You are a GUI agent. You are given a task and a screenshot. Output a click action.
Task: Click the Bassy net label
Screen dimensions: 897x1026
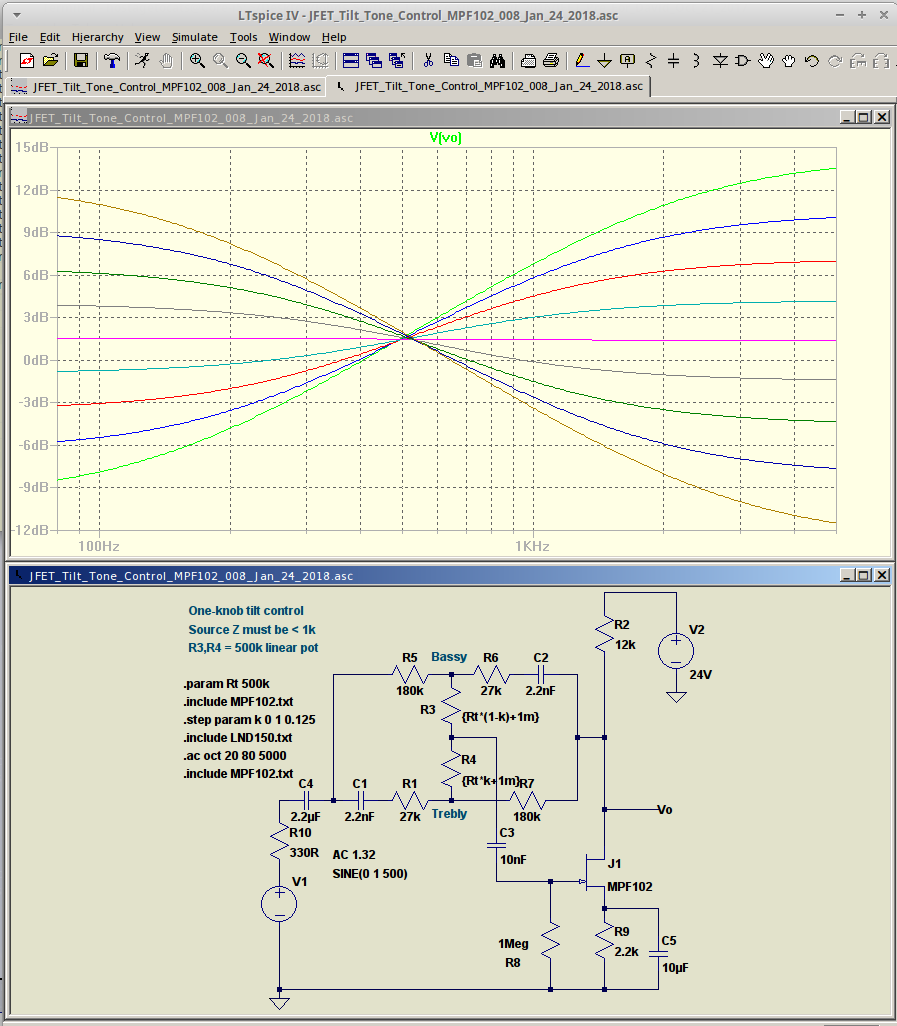pos(449,657)
